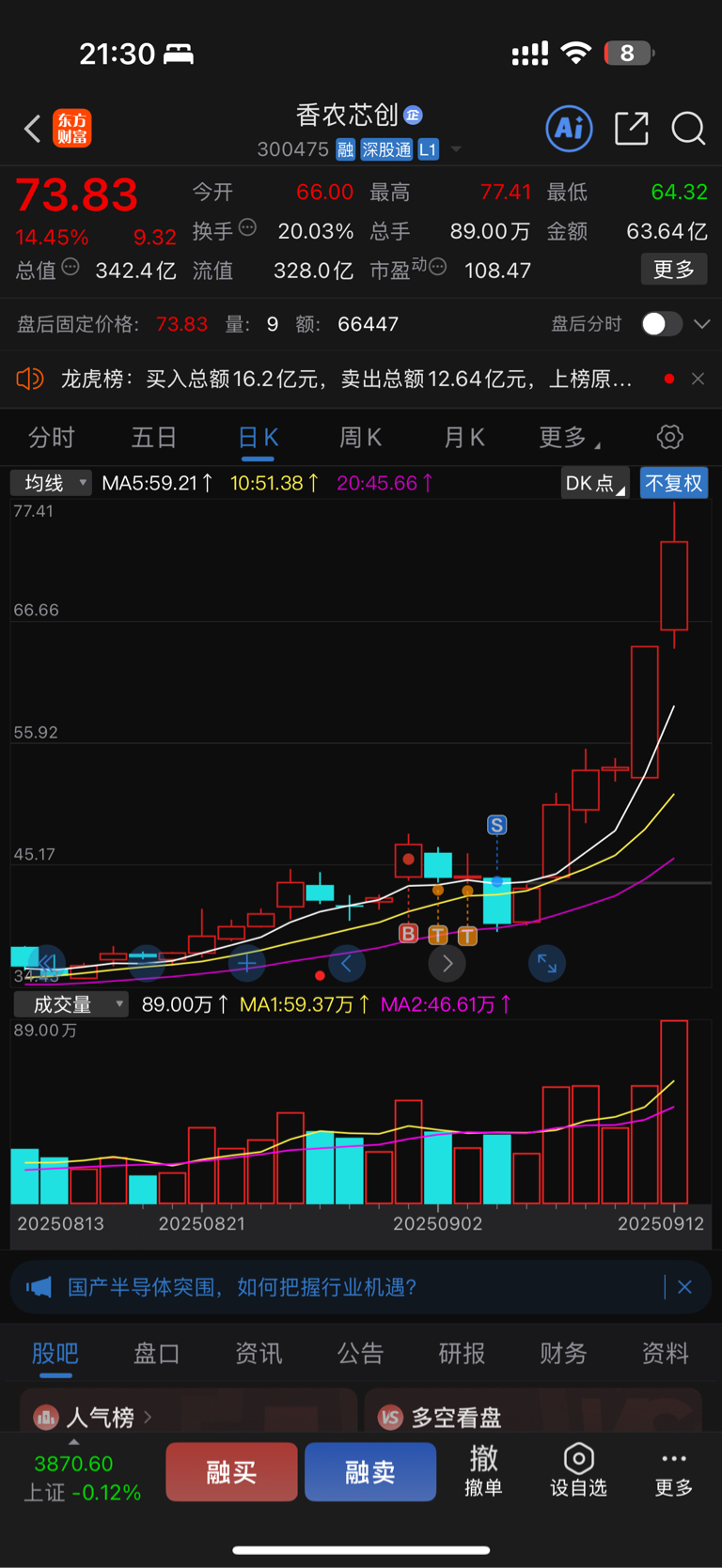This screenshot has height=1568, width=722.
Task: Switch to 周K chart tab
Action: pyautogui.click(x=361, y=438)
